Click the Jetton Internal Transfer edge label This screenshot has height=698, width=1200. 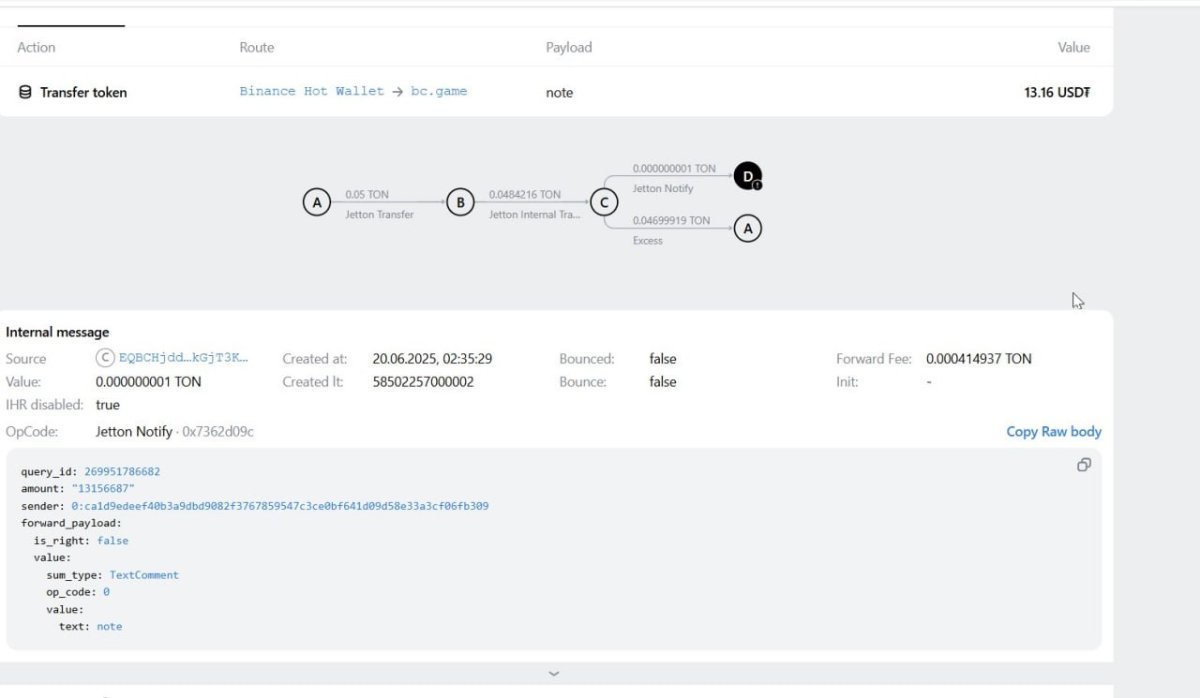(x=534, y=215)
